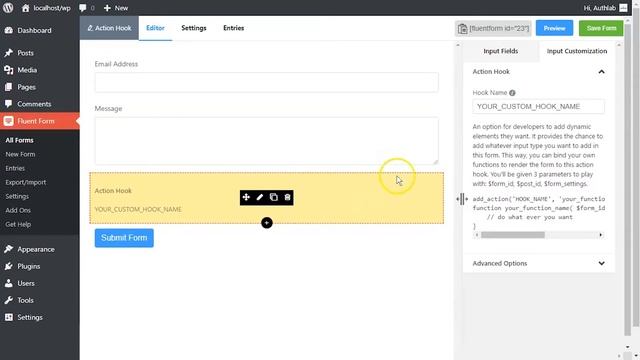Click the Email Address input field
This screenshot has height=360, width=640.
tap(267, 82)
